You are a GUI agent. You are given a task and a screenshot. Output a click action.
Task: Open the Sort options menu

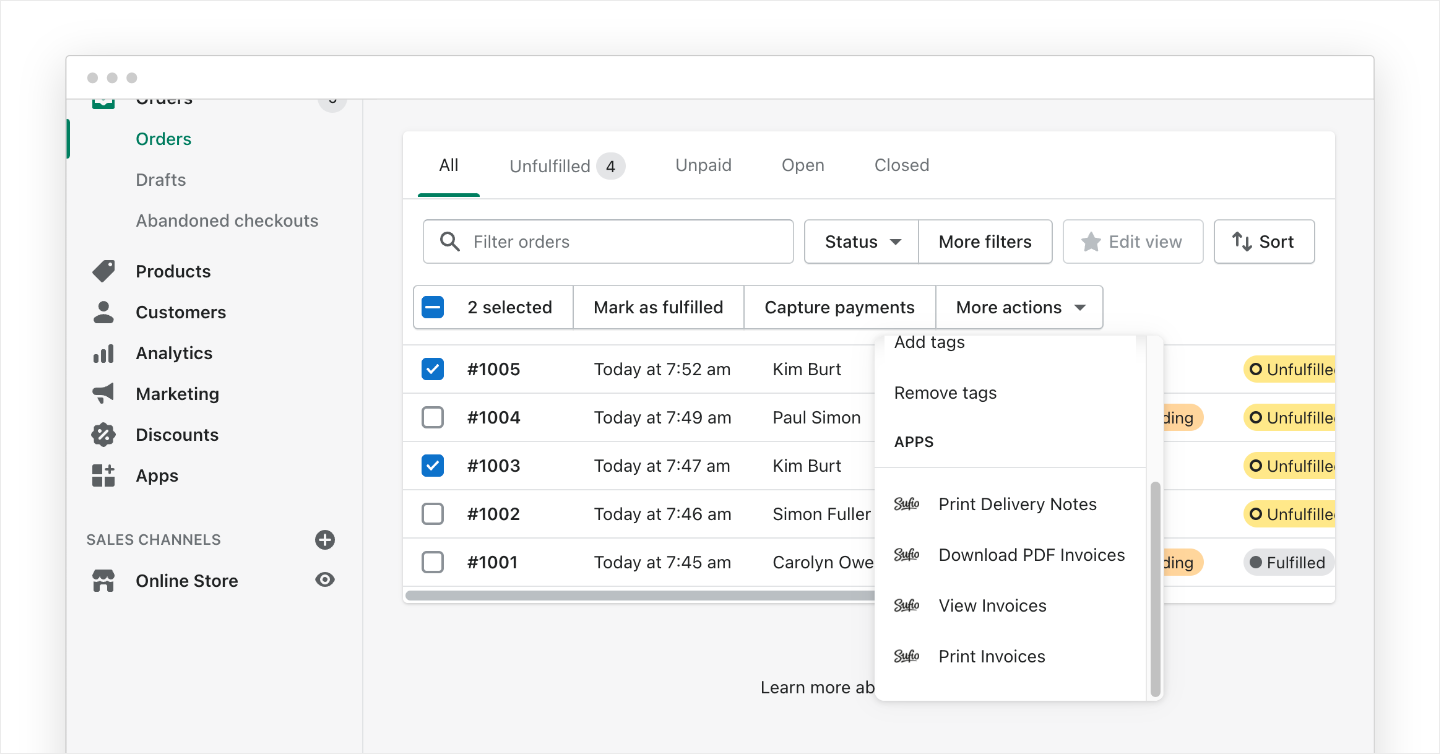point(1263,242)
